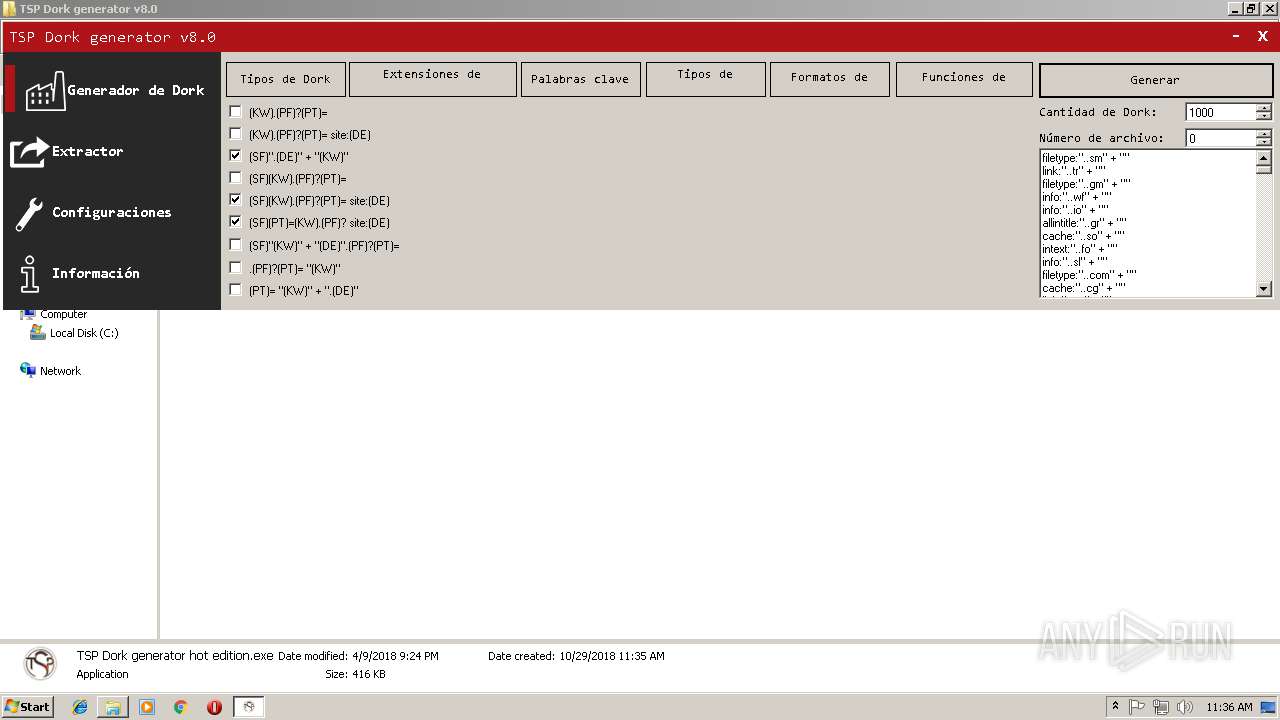Open the Tipos de tab

(x=705, y=79)
